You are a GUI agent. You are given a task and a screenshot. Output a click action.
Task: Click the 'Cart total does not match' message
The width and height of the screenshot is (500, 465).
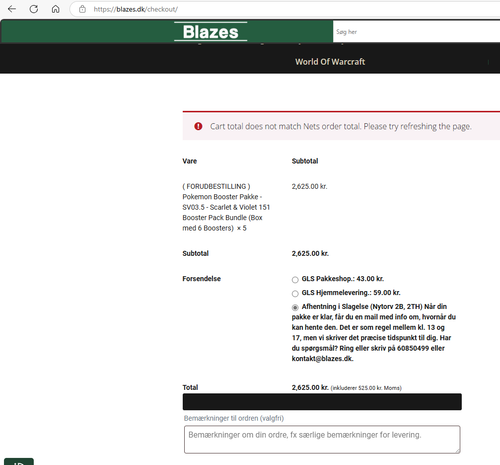click(341, 126)
